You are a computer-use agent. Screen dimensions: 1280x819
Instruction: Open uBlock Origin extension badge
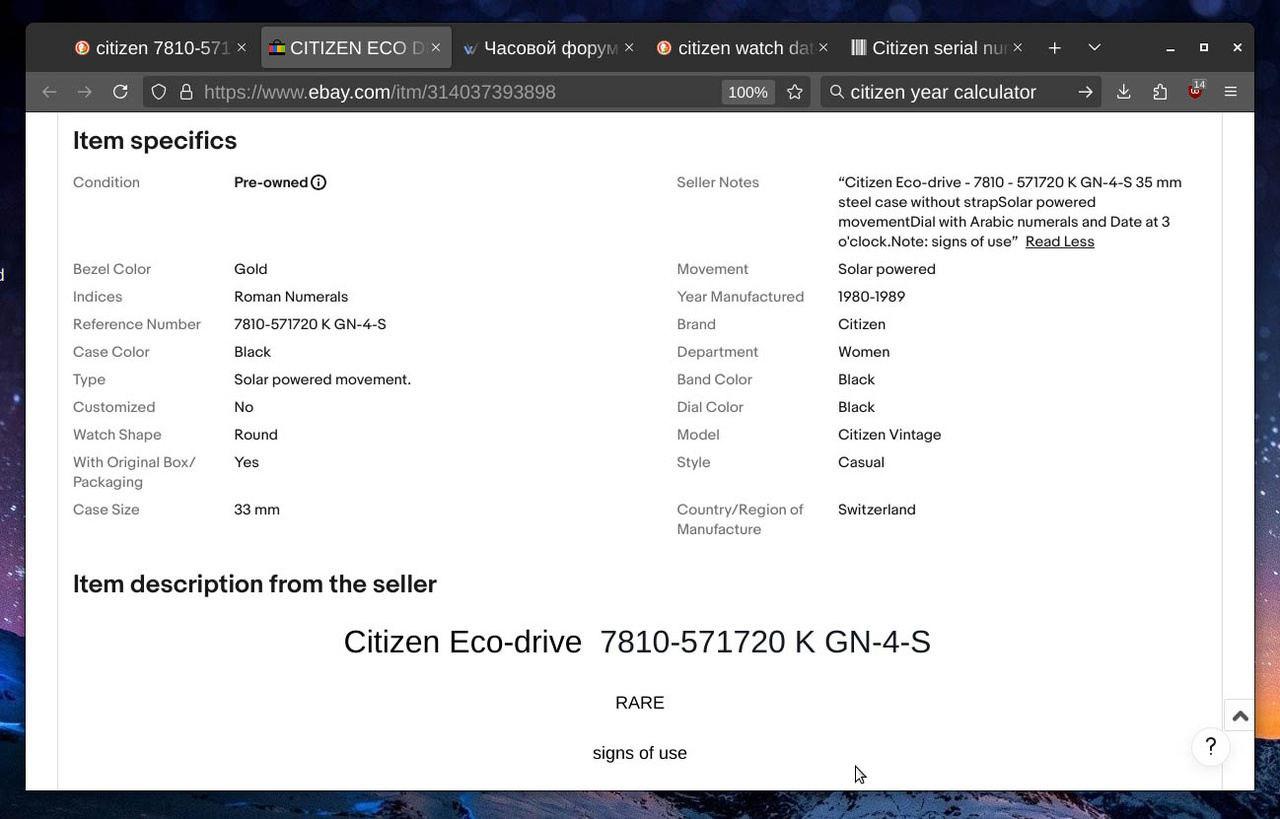tap(1195, 91)
